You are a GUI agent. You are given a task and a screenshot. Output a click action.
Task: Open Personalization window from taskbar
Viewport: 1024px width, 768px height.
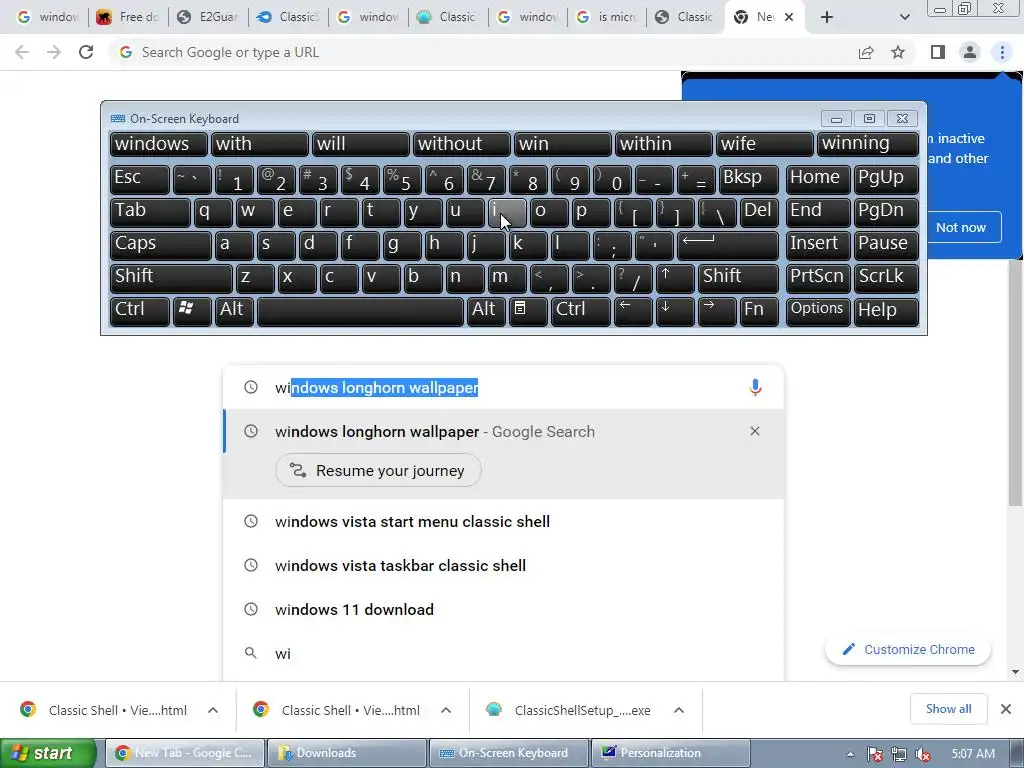pos(669,753)
